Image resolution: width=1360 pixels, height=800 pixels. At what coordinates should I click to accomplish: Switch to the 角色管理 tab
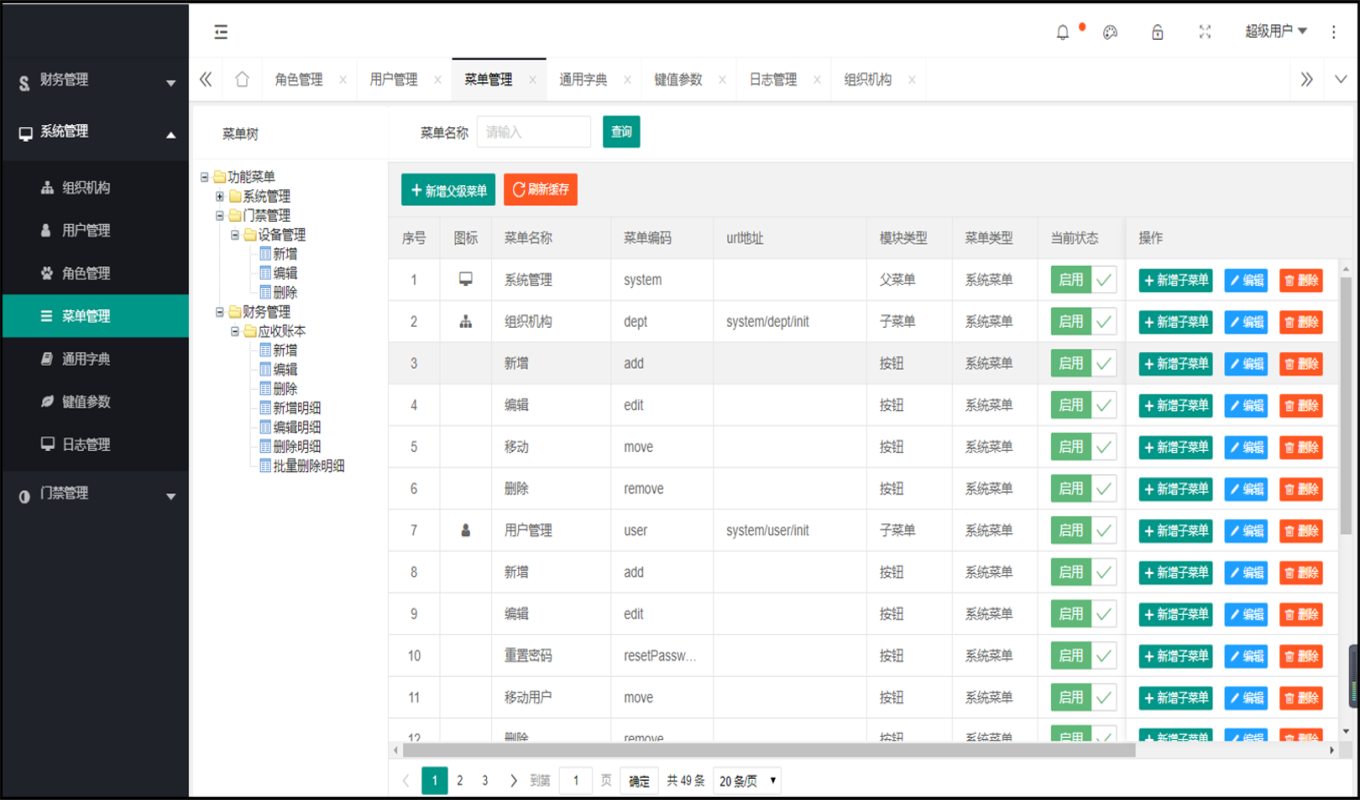point(298,79)
